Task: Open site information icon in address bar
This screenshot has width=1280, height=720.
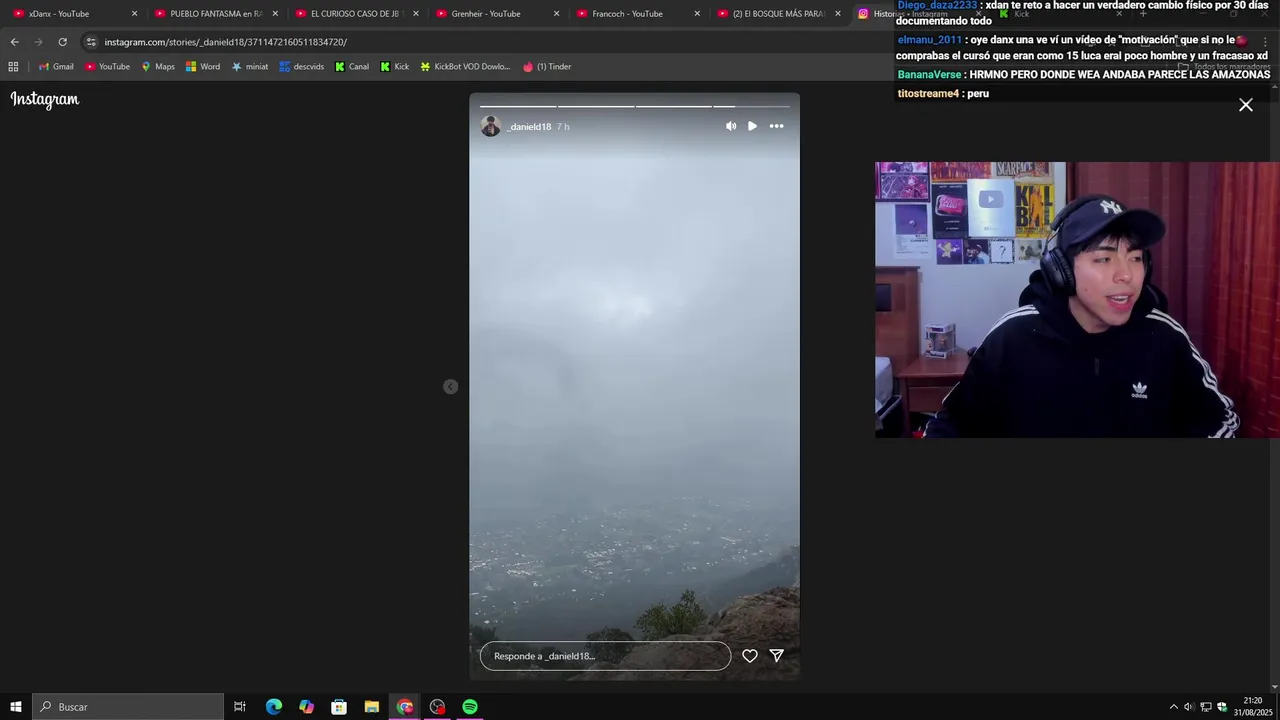Action: (91, 42)
